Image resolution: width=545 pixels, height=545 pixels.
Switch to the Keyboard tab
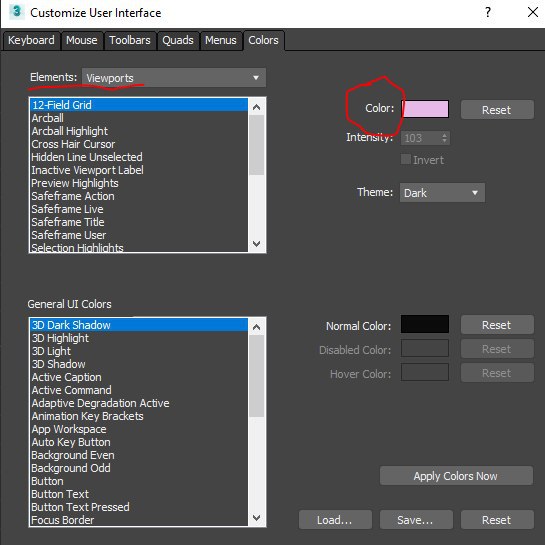tap(31, 40)
